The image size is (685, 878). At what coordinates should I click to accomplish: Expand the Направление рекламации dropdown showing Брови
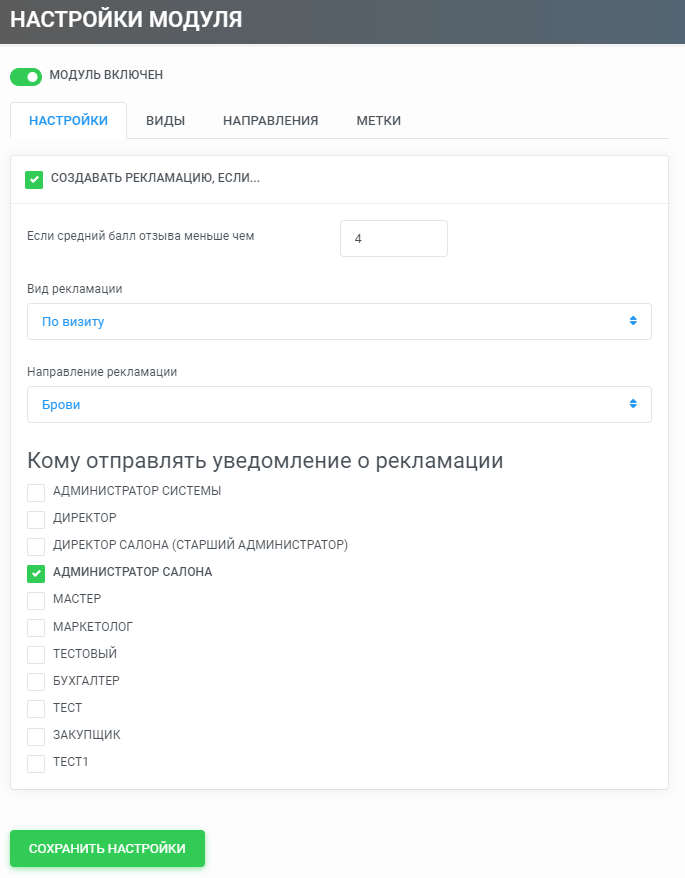coord(339,404)
